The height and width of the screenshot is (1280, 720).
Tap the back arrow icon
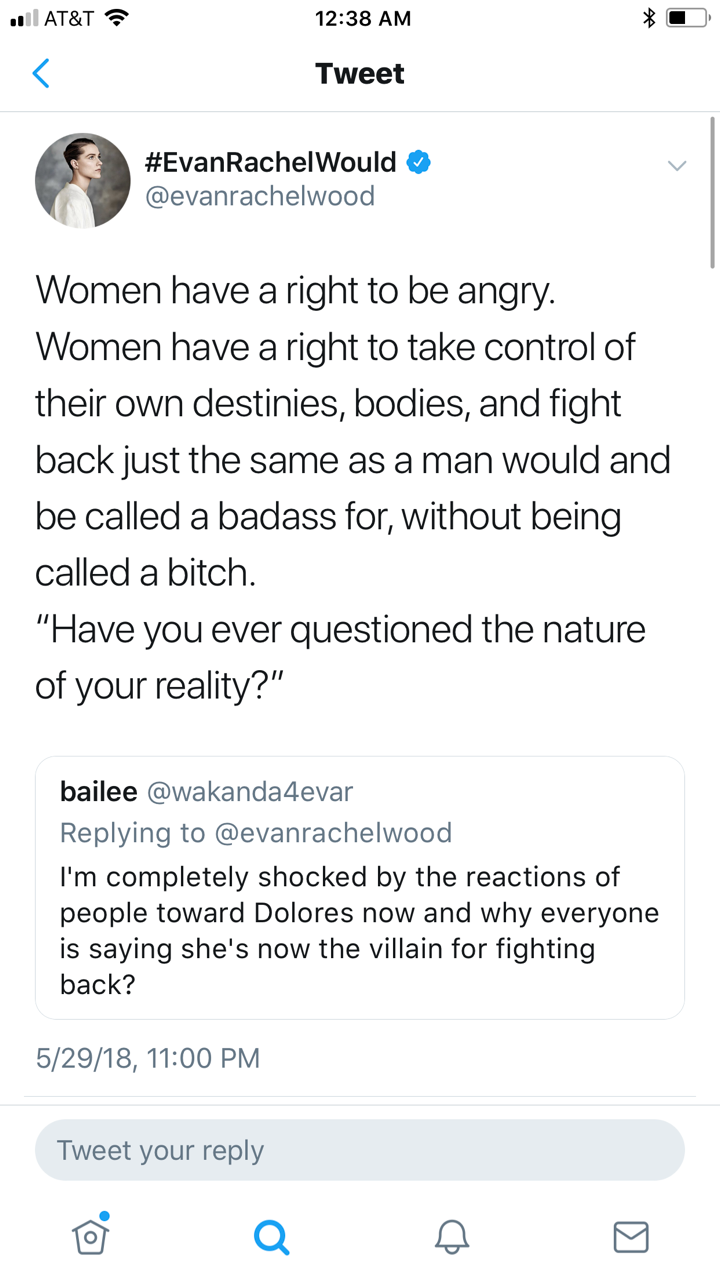tap(41, 73)
